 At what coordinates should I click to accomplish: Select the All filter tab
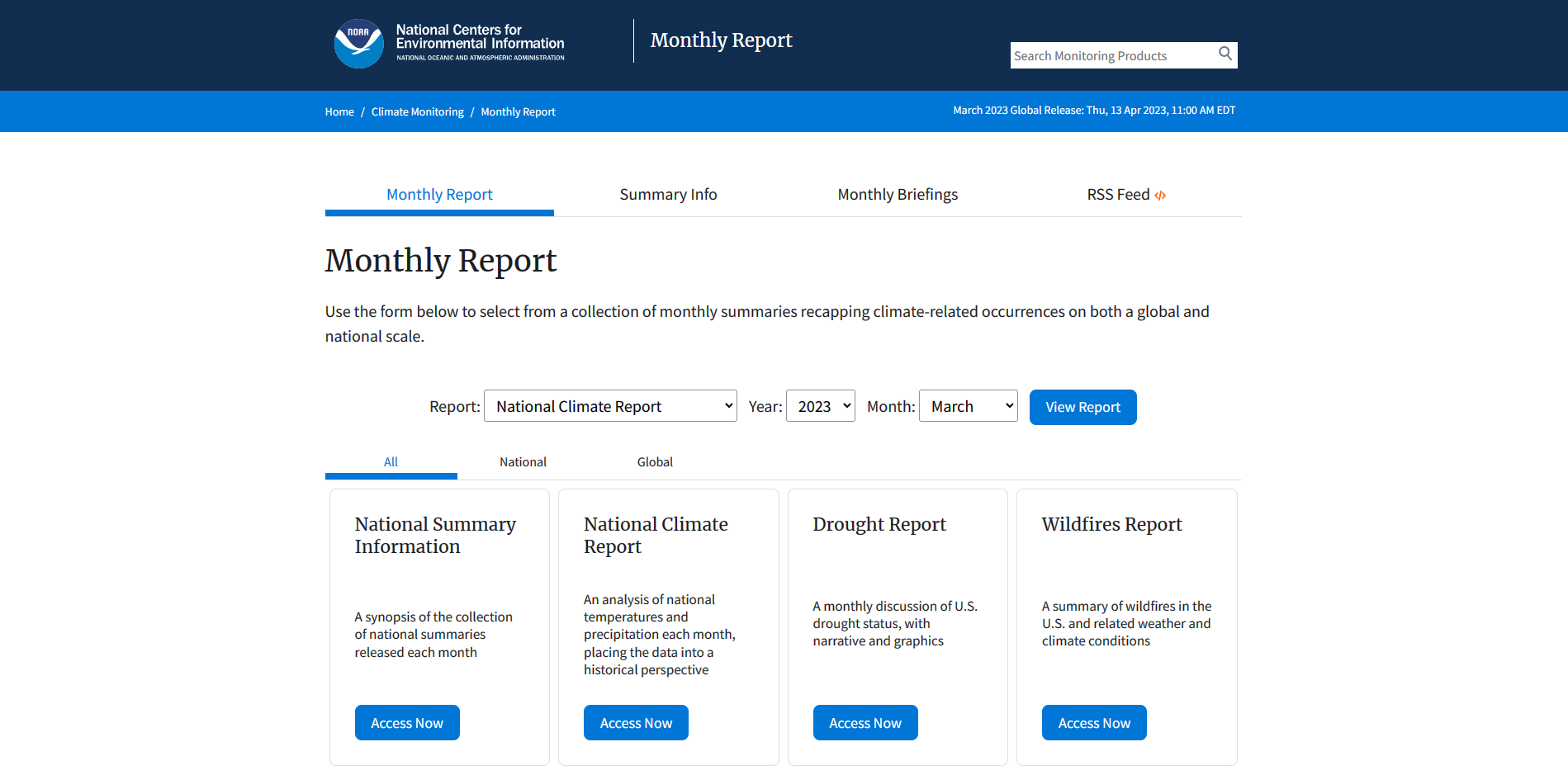tap(391, 462)
